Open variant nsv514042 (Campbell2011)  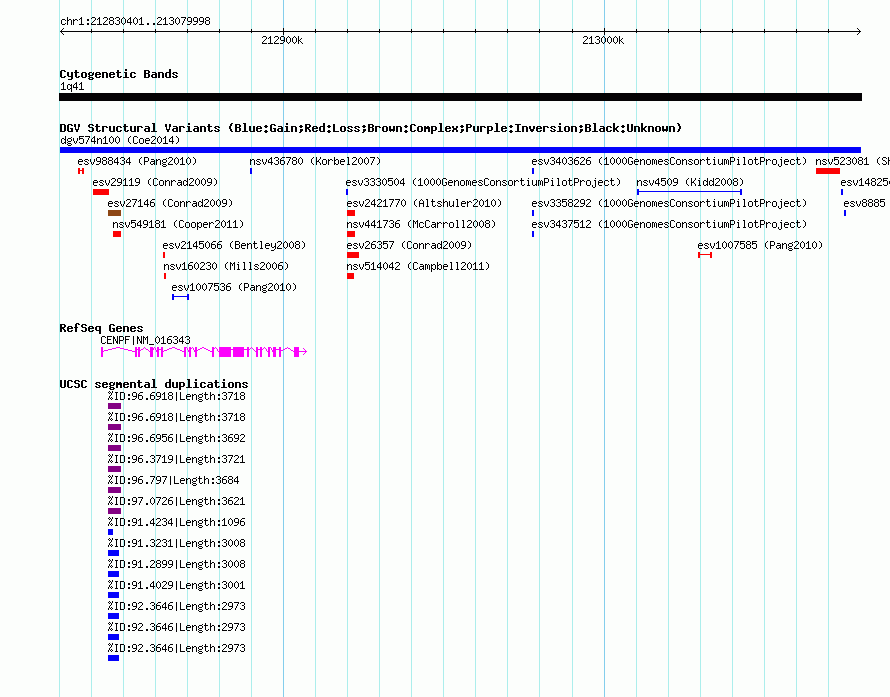coord(418,266)
